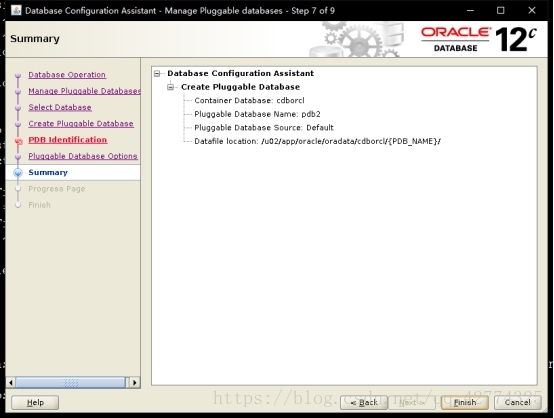554x418 pixels.
Task: Close the Database Configuration Assistant window
Action: coord(532,11)
